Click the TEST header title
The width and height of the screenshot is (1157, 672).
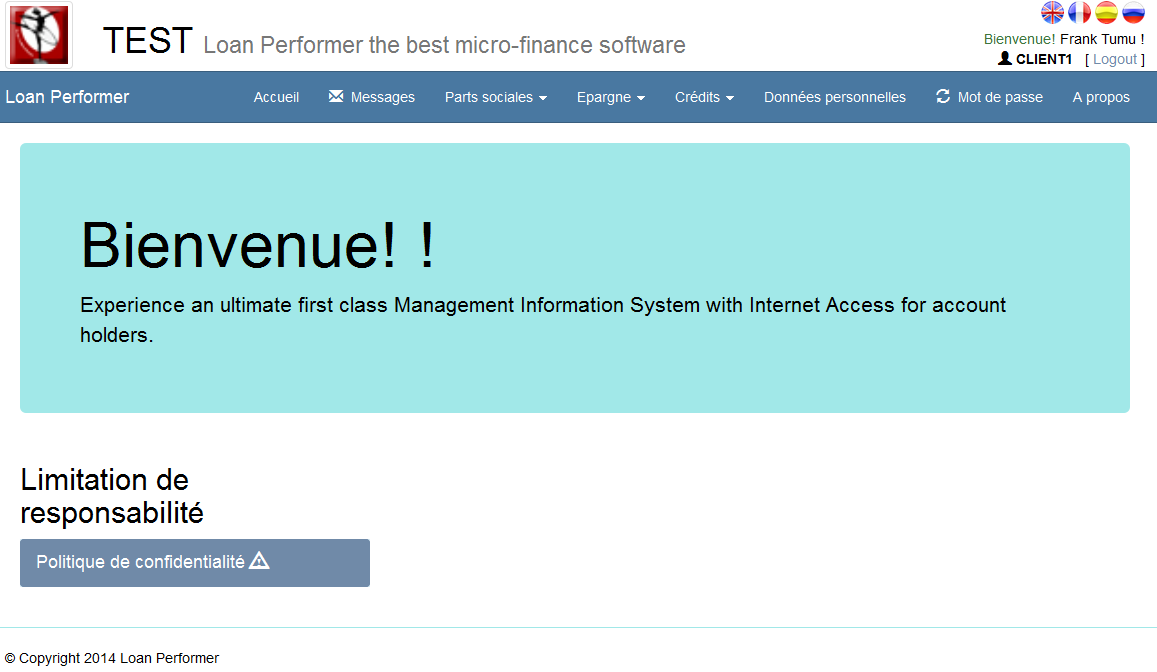(148, 41)
